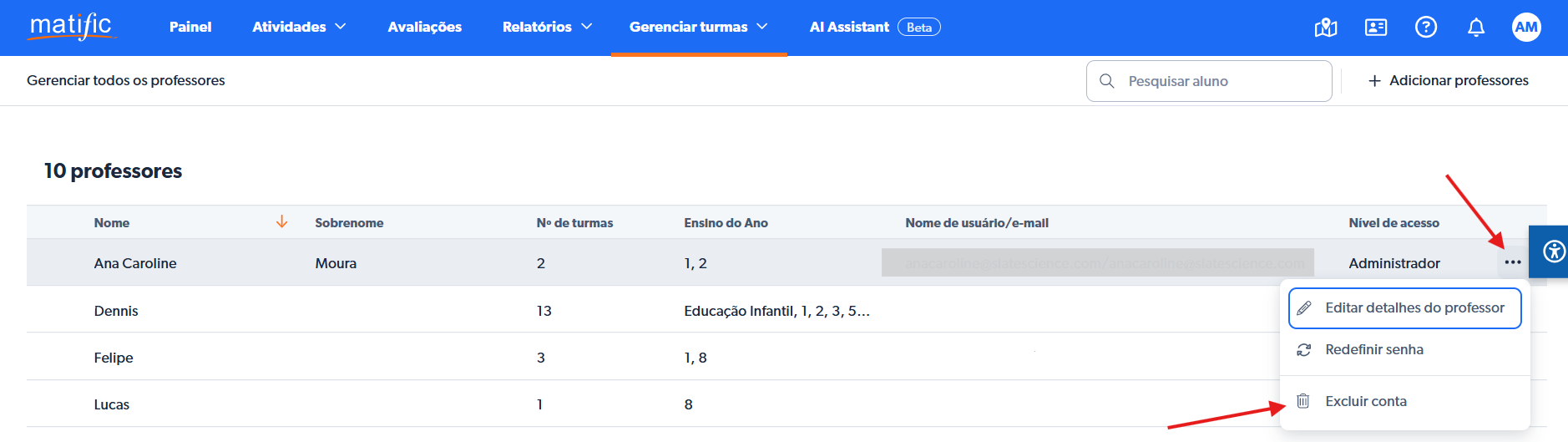Click the accessibility widget icon
The width and height of the screenshot is (1568, 442).
1553,251
